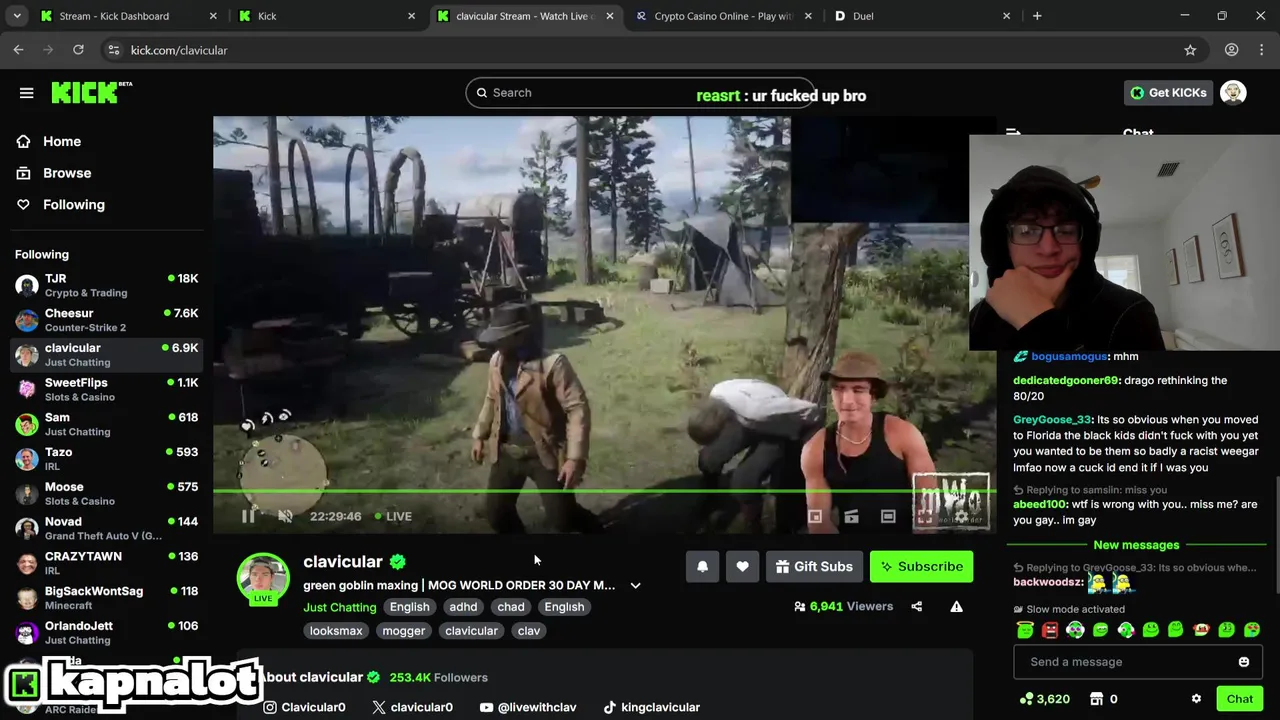Open KICKs balance 3,620
The image size is (1280, 720).
click(1044, 699)
